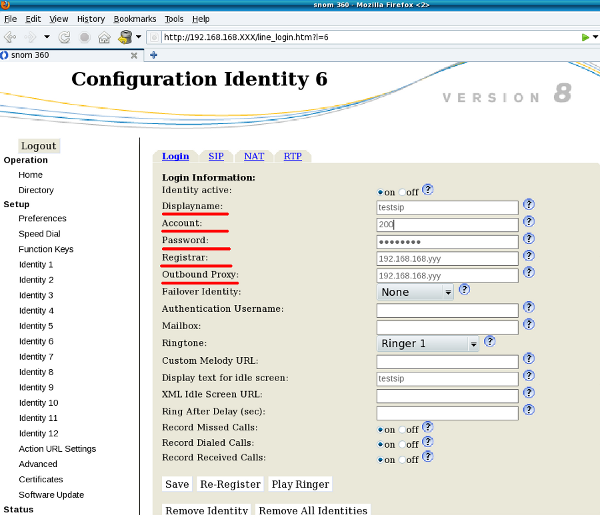600x519 pixels.
Task: Open help icon beside Ringtone dropdown
Action: coord(490,341)
